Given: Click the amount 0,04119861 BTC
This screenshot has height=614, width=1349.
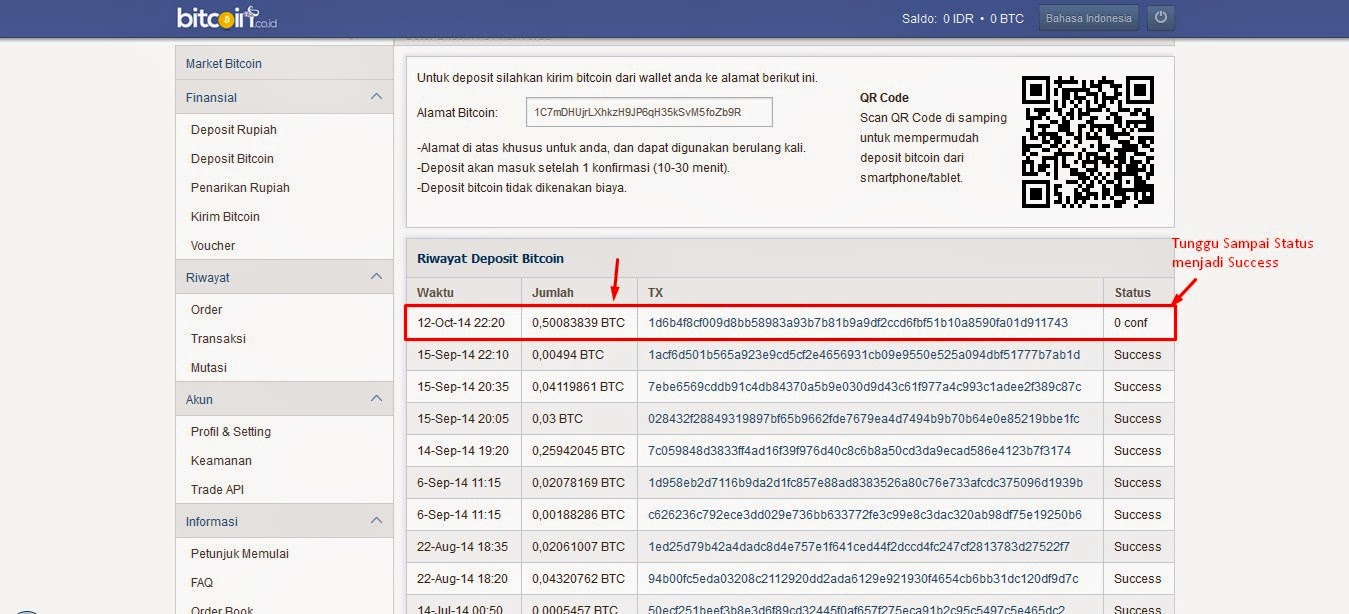Looking at the screenshot, I should [579, 387].
